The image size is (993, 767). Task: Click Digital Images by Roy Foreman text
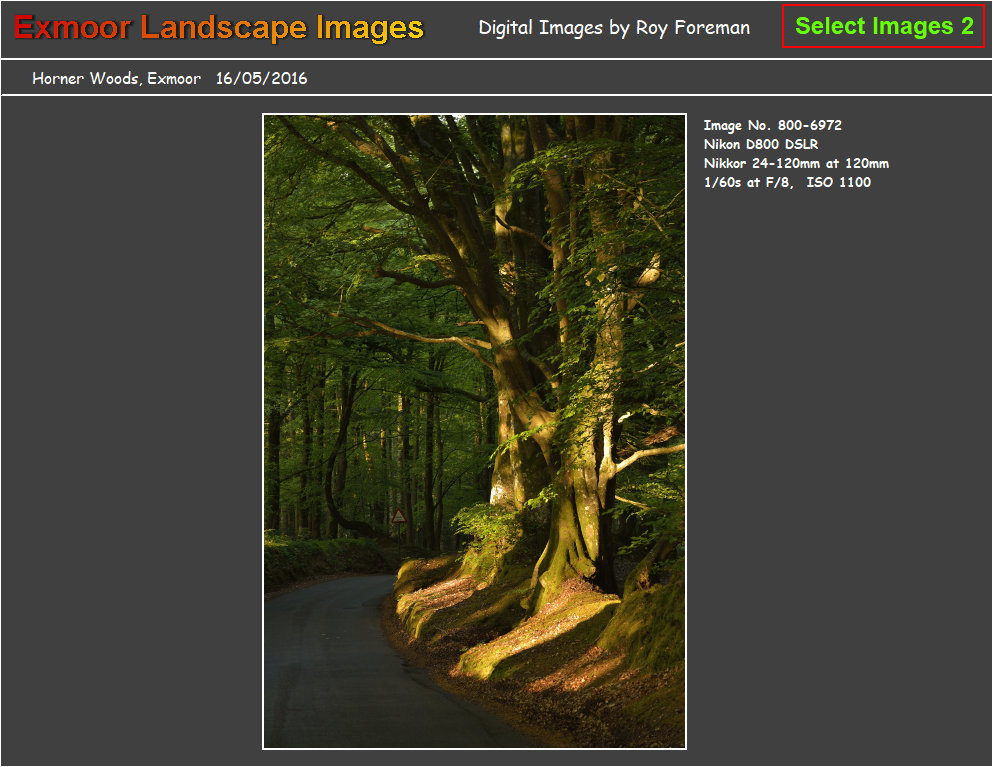(615, 28)
